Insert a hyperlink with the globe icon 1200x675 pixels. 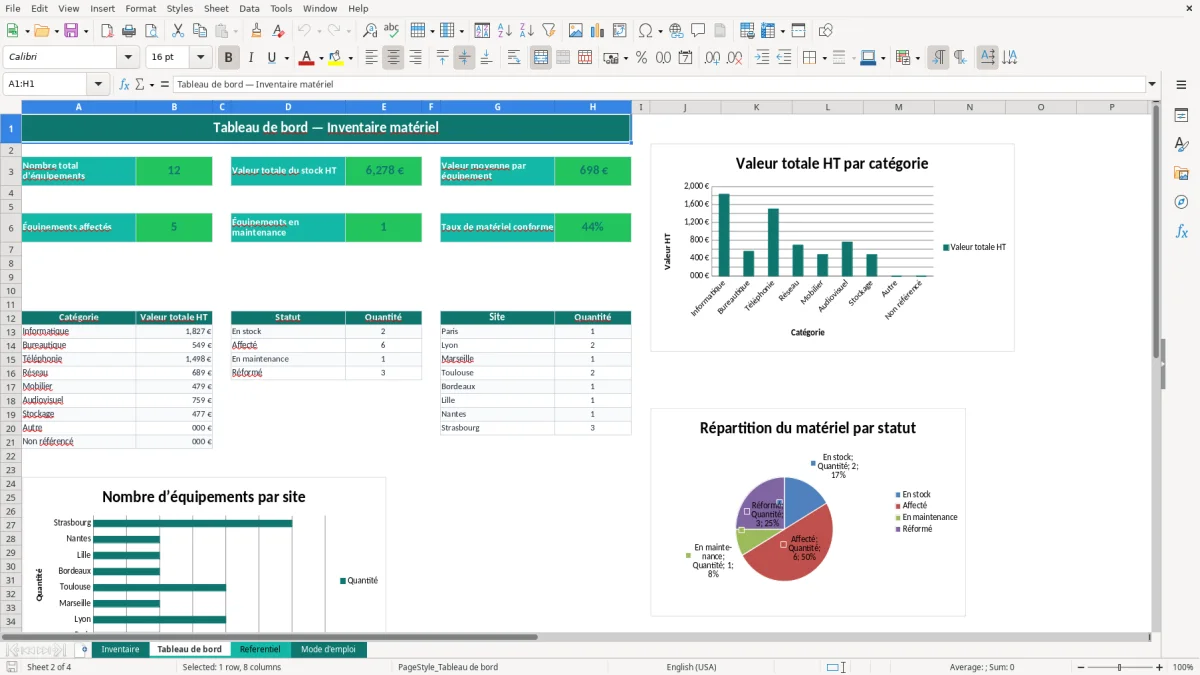pyautogui.click(x=676, y=31)
